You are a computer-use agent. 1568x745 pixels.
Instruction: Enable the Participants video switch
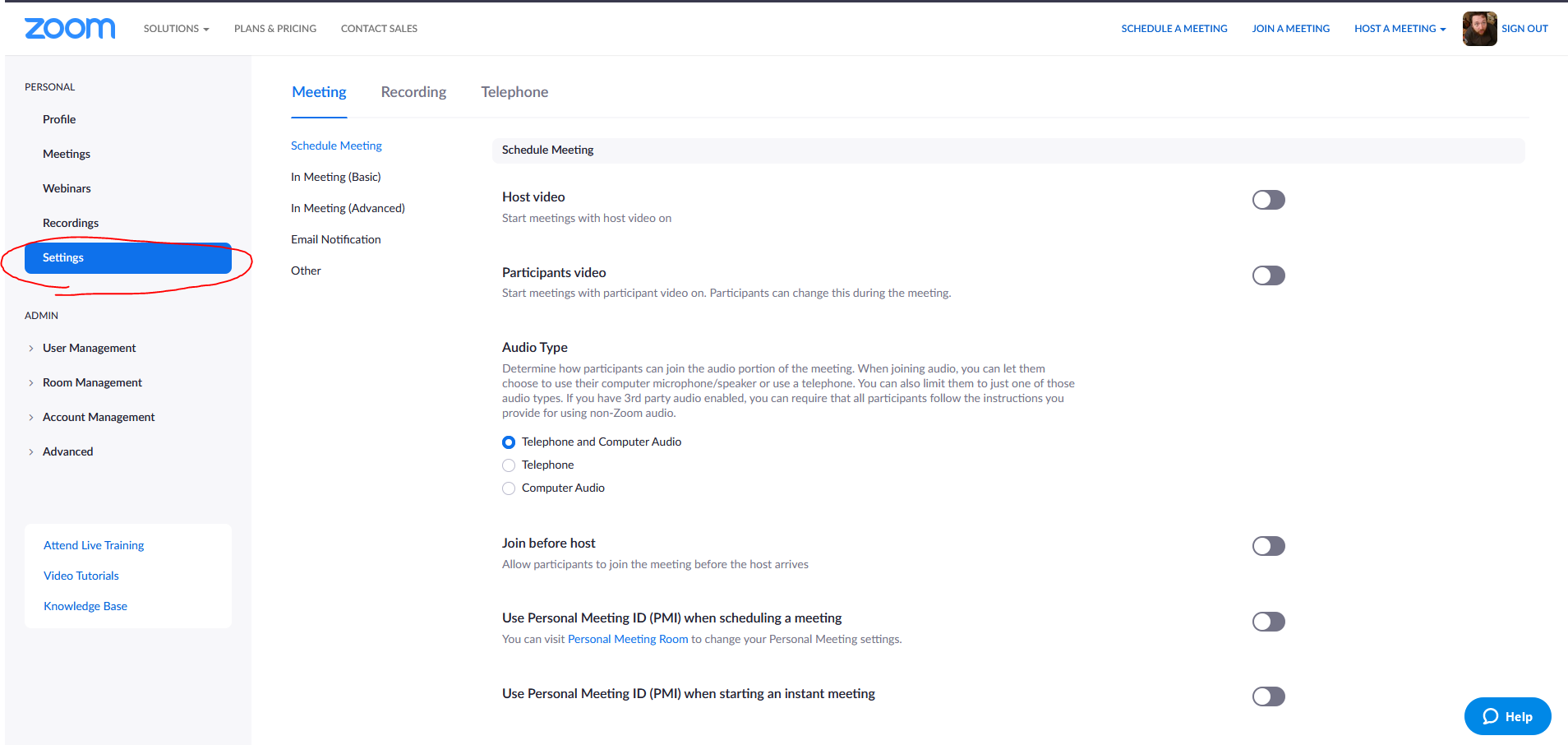coord(1268,275)
